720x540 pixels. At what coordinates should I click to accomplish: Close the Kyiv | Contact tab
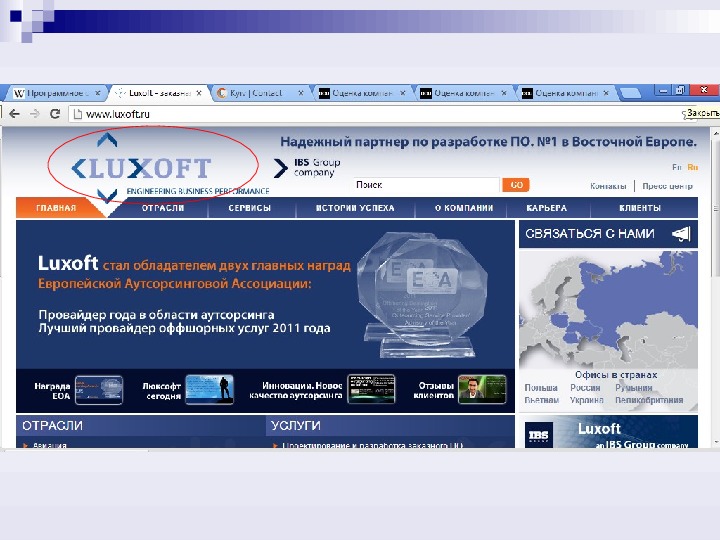(301, 93)
